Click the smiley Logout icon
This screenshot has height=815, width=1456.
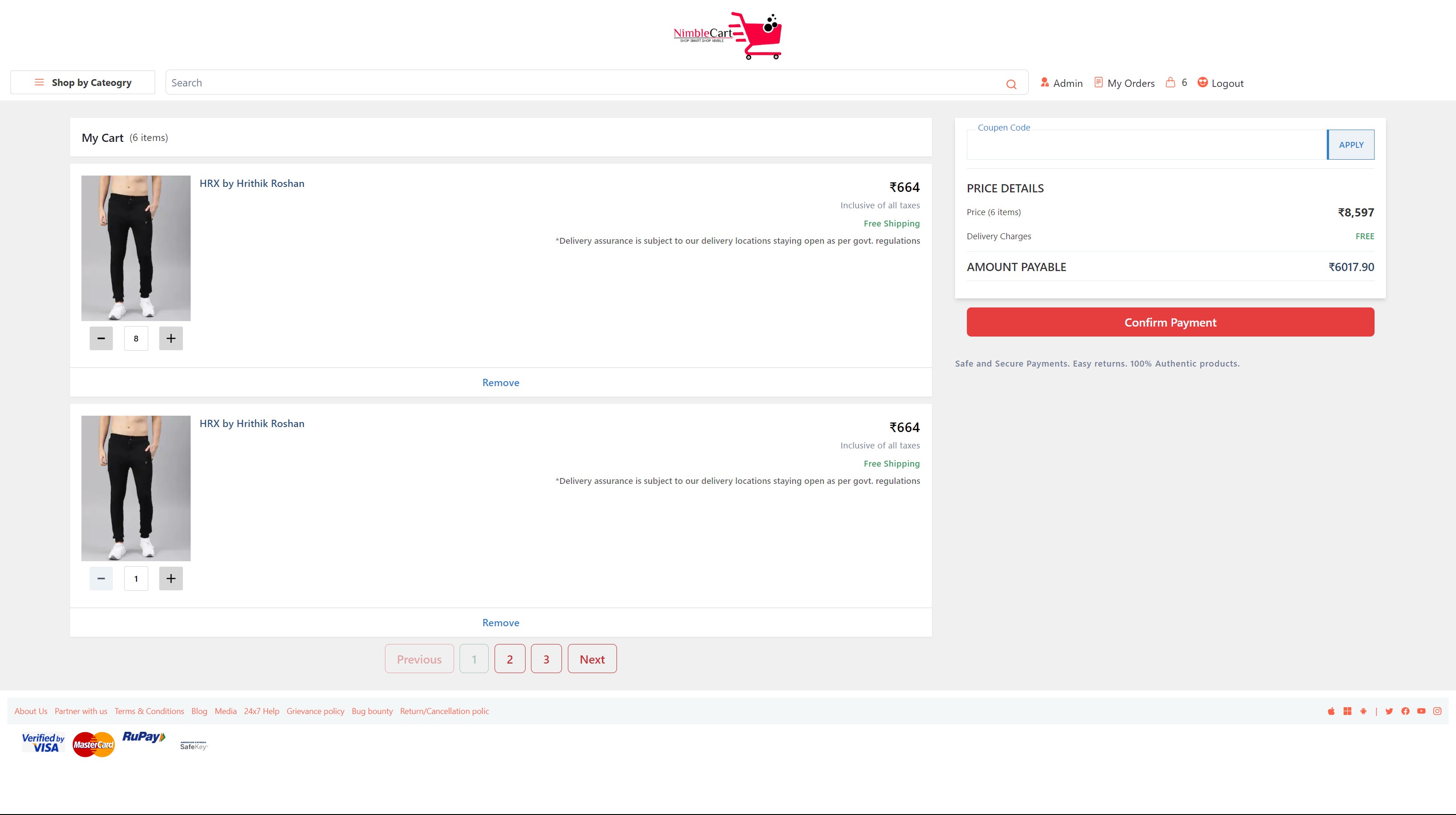(1202, 82)
